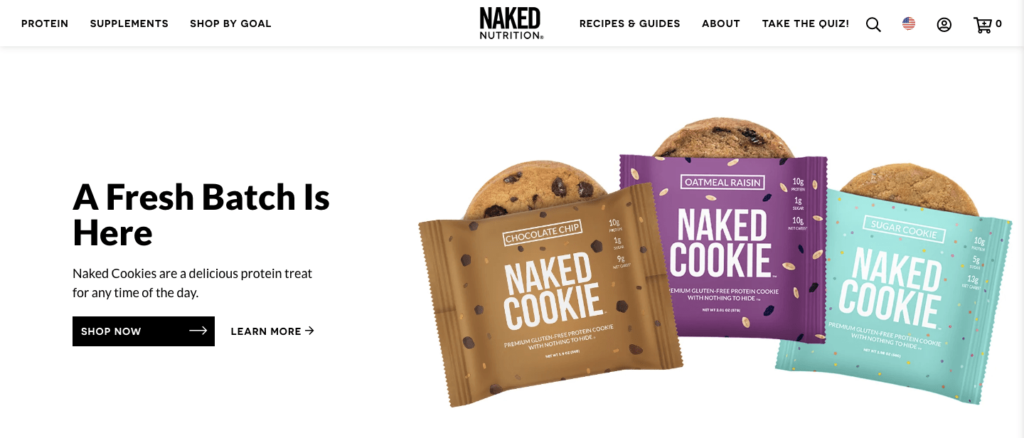Open the Protein menu

coord(45,23)
